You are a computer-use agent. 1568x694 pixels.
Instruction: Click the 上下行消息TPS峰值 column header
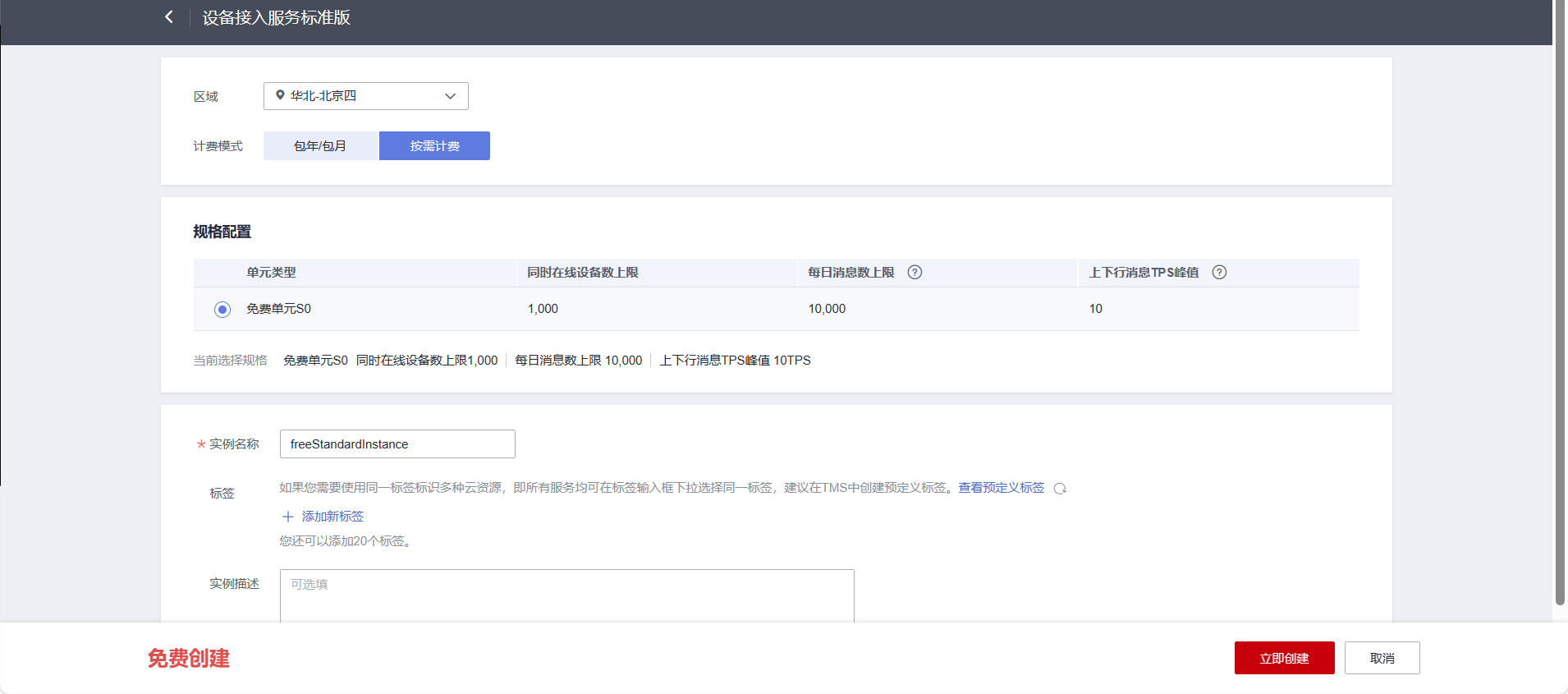click(x=1144, y=273)
